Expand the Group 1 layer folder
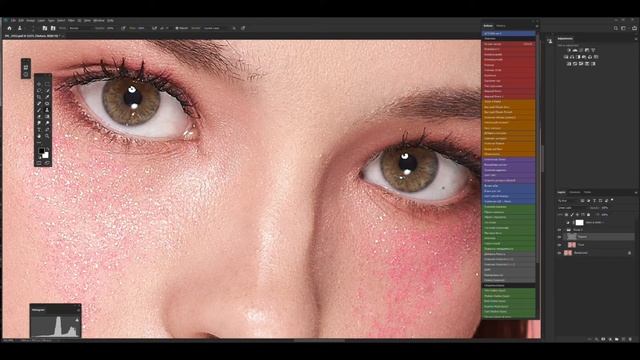The height and width of the screenshot is (360, 640). [x=564, y=230]
